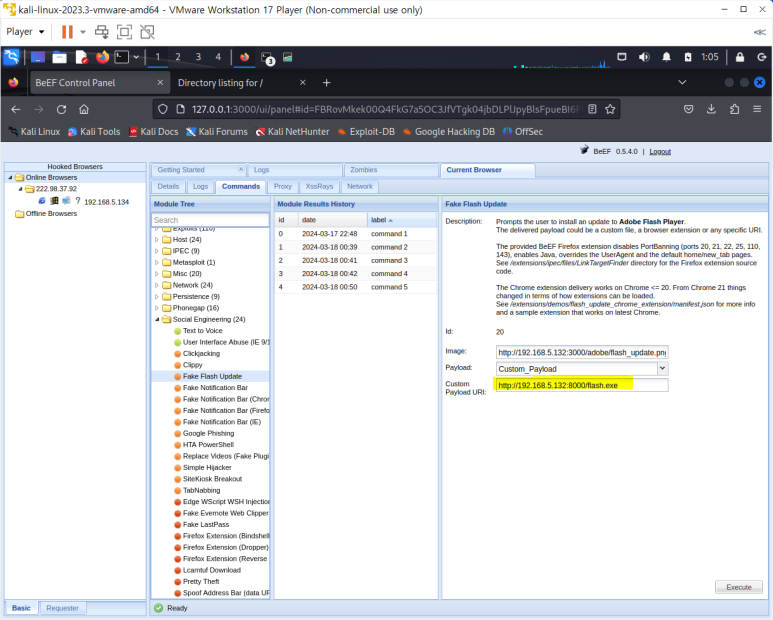Switch to the XssRays tab

(x=319, y=186)
